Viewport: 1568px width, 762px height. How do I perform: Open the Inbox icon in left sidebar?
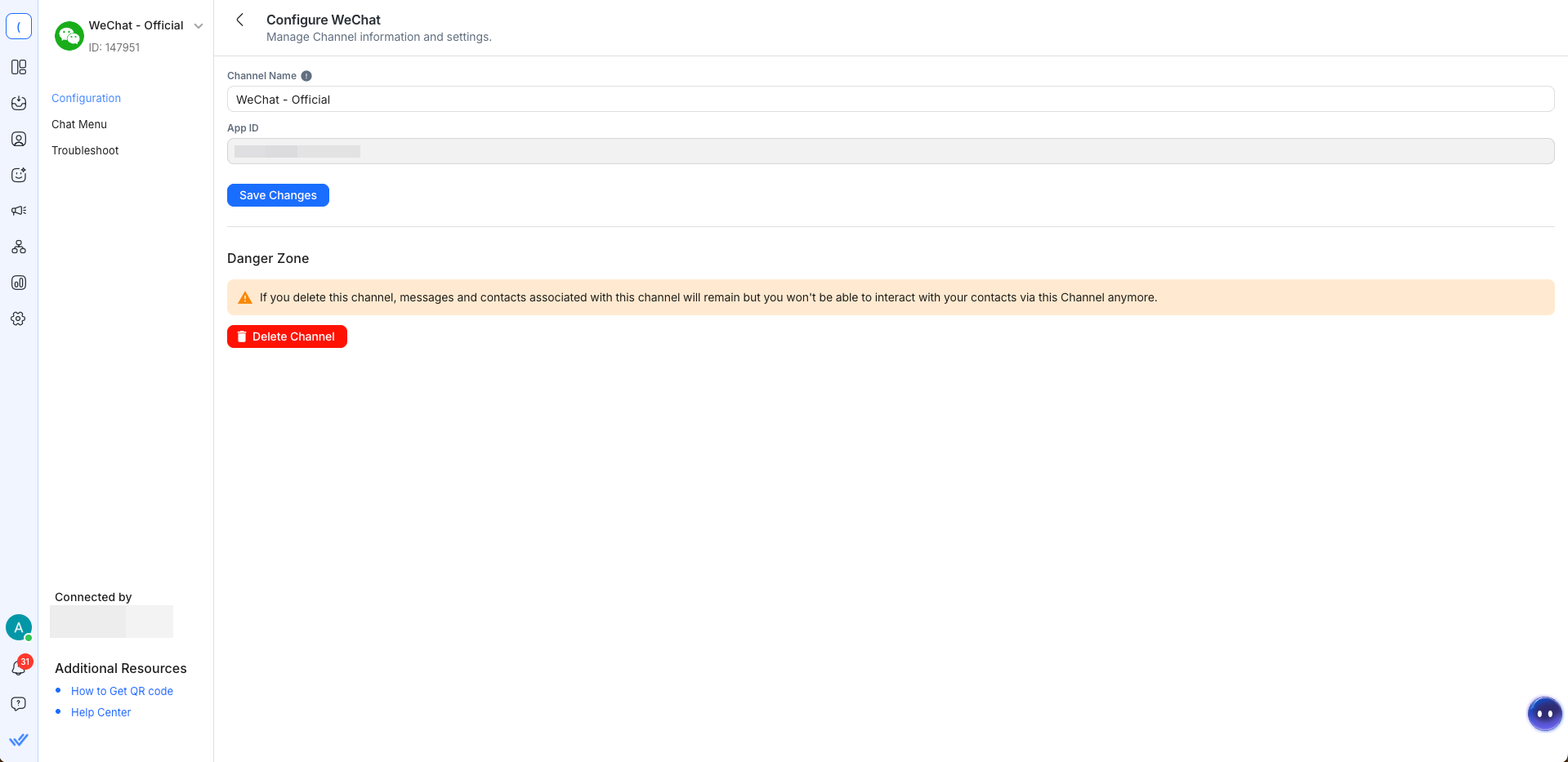(x=19, y=103)
